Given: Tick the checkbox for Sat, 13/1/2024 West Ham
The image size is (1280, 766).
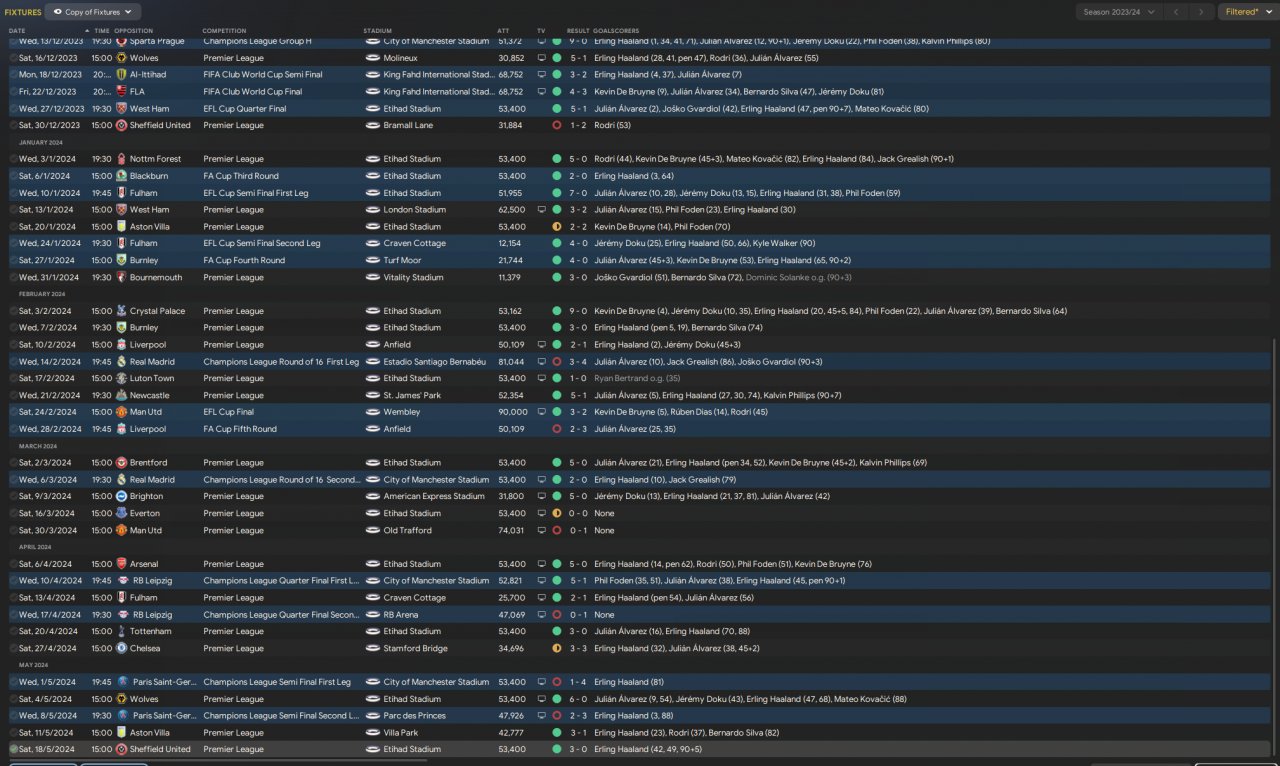Looking at the screenshot, I should coord(13,210).
